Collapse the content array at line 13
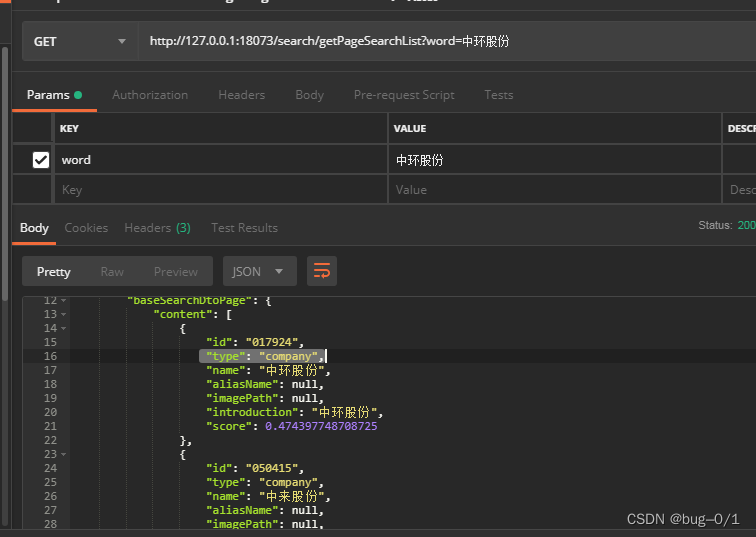 (x=64, y=314)
